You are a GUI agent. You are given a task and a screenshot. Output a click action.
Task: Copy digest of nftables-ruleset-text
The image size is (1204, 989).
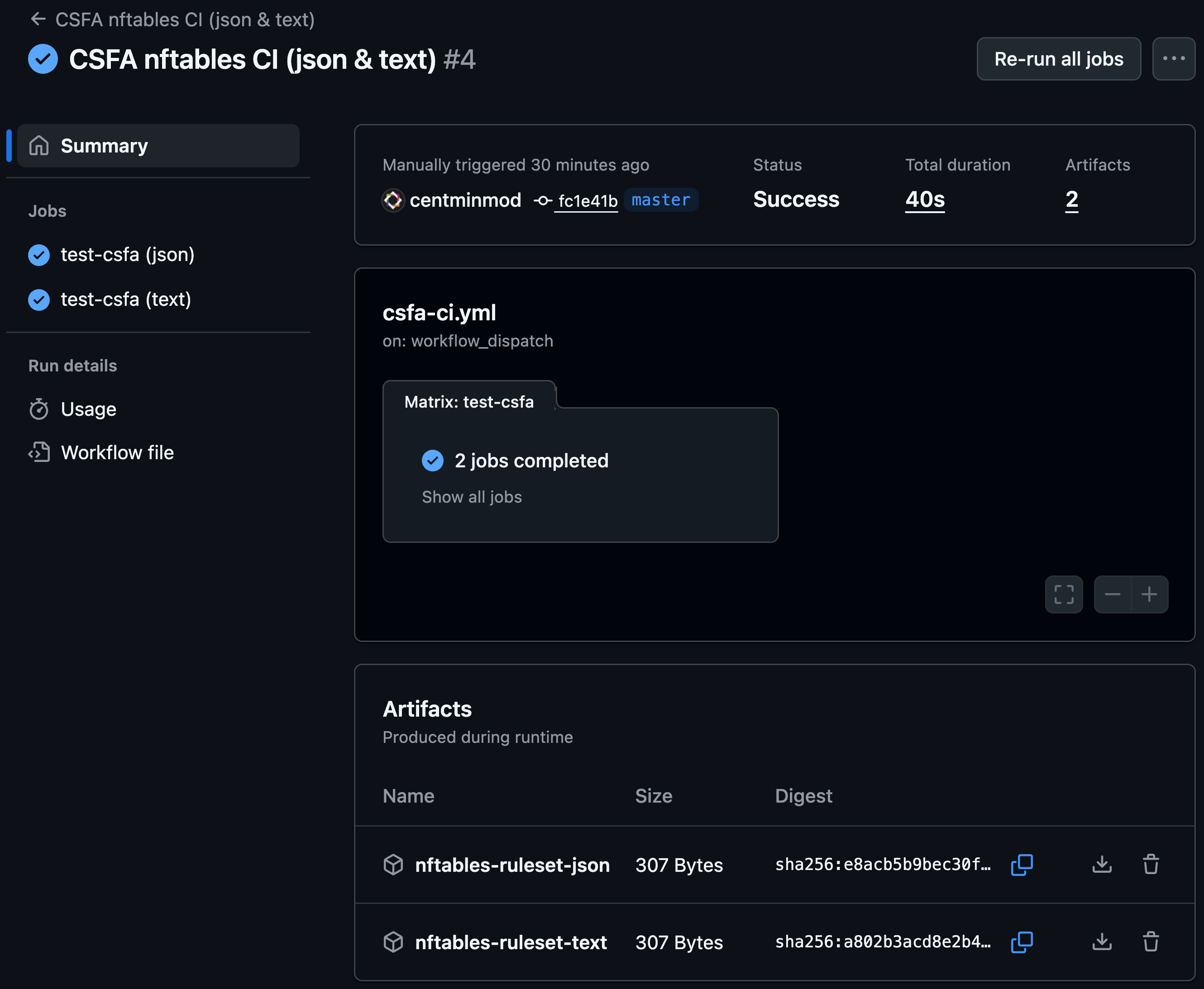click(1022, 942)
